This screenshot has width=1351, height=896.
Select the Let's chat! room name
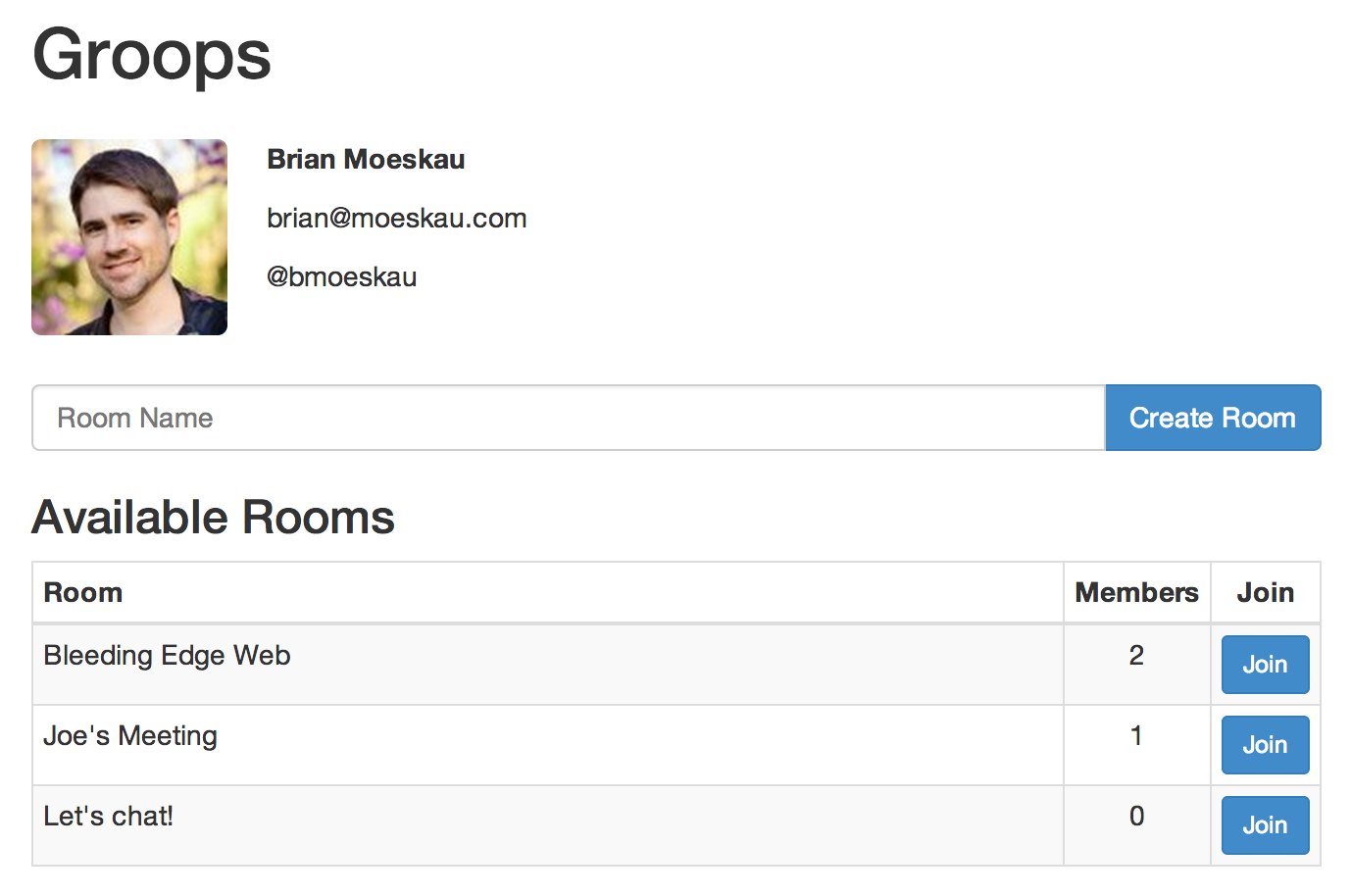[108, 816]
